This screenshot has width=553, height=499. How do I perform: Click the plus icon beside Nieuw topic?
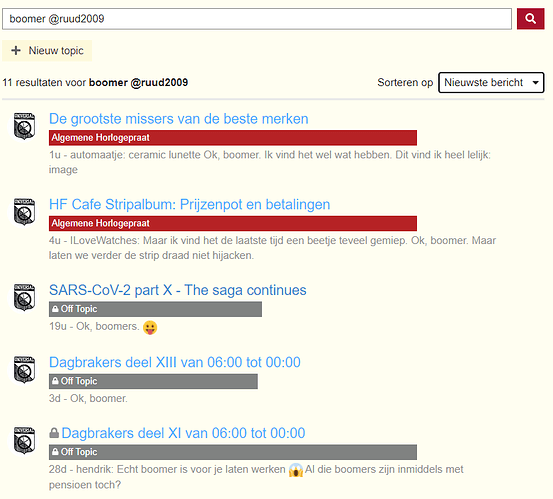pyautogui.click(x=16, y=50)
